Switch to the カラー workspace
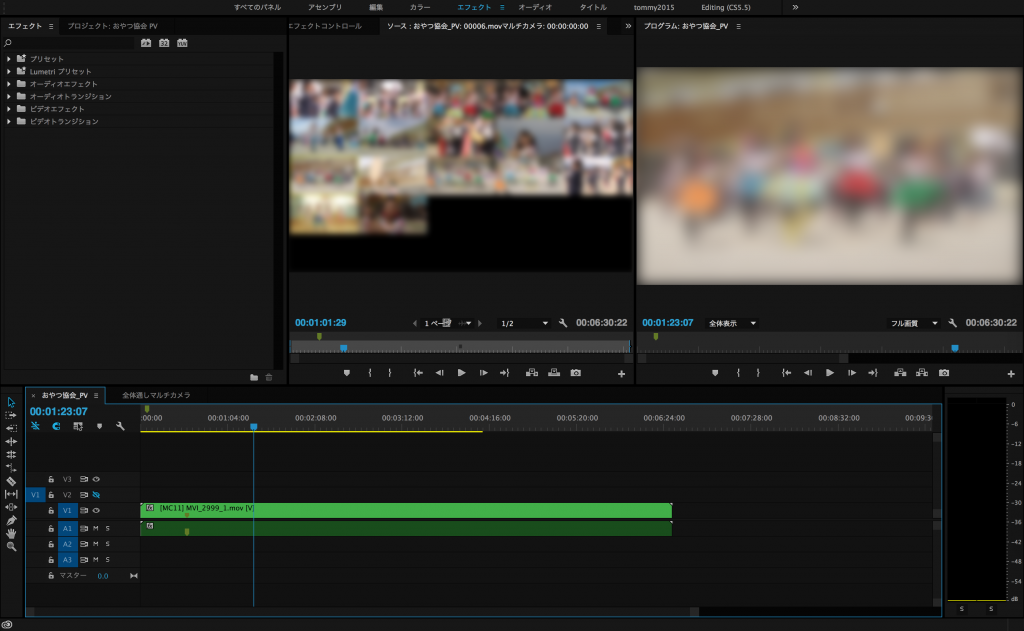 coord(420,7)
